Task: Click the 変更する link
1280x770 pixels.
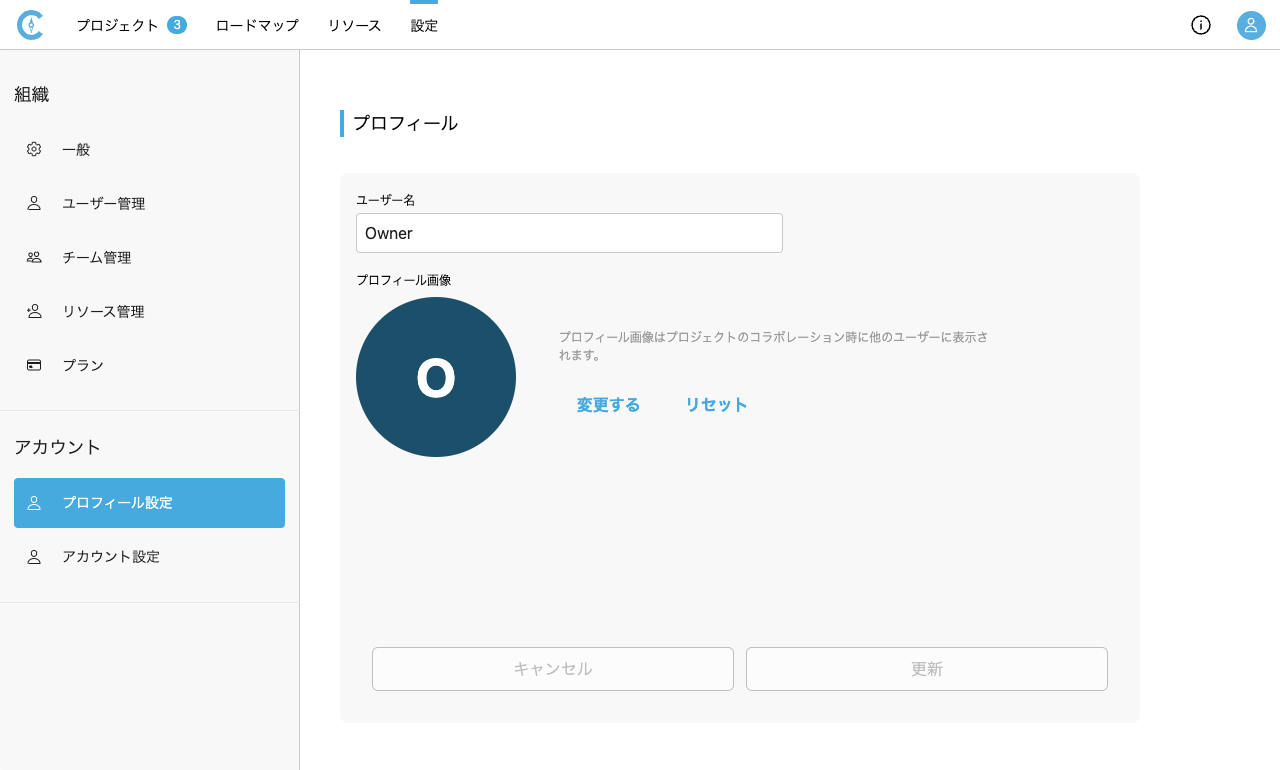Action: coord(608,405)
